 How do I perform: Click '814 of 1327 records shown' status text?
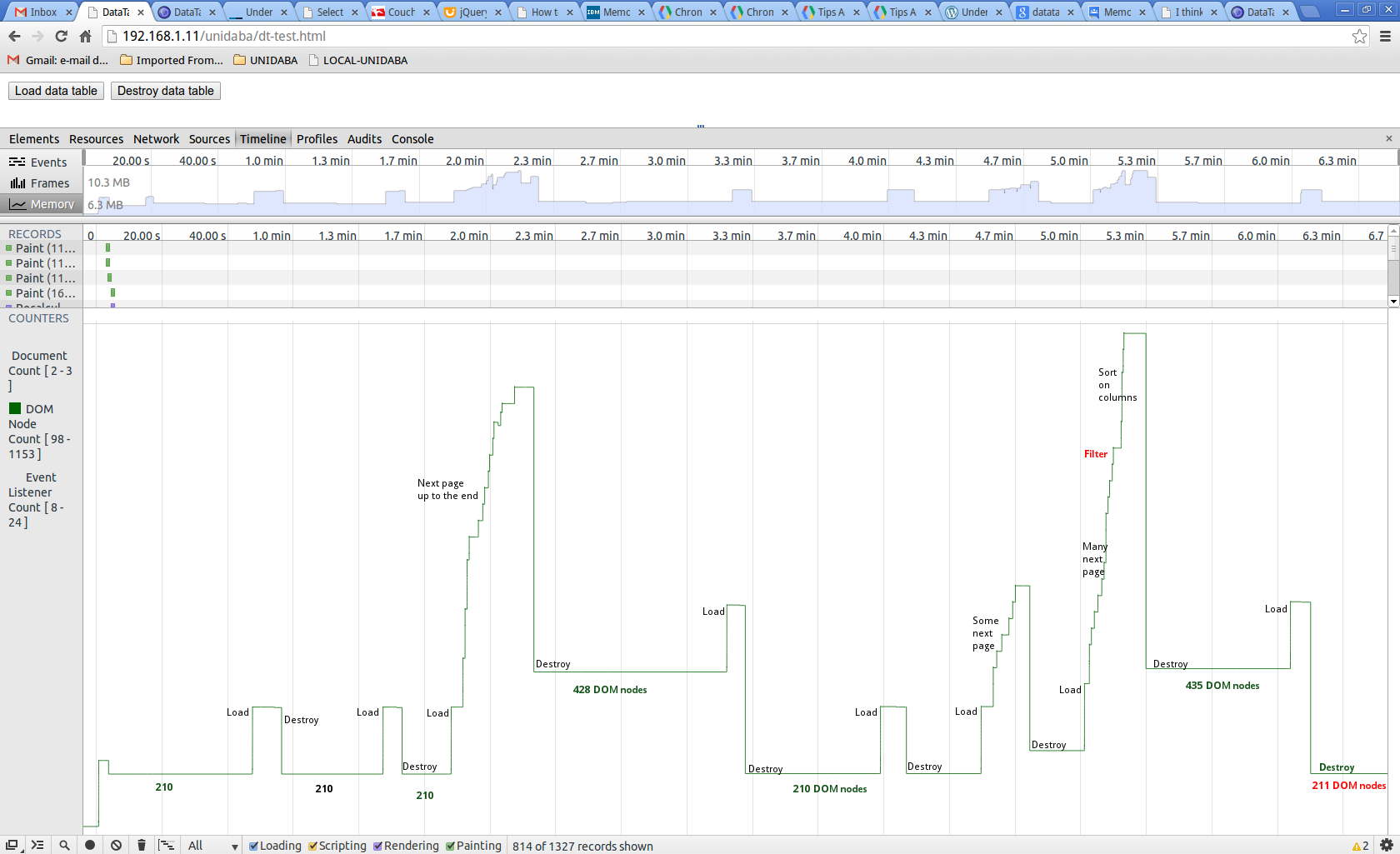[x=582, y=846]
